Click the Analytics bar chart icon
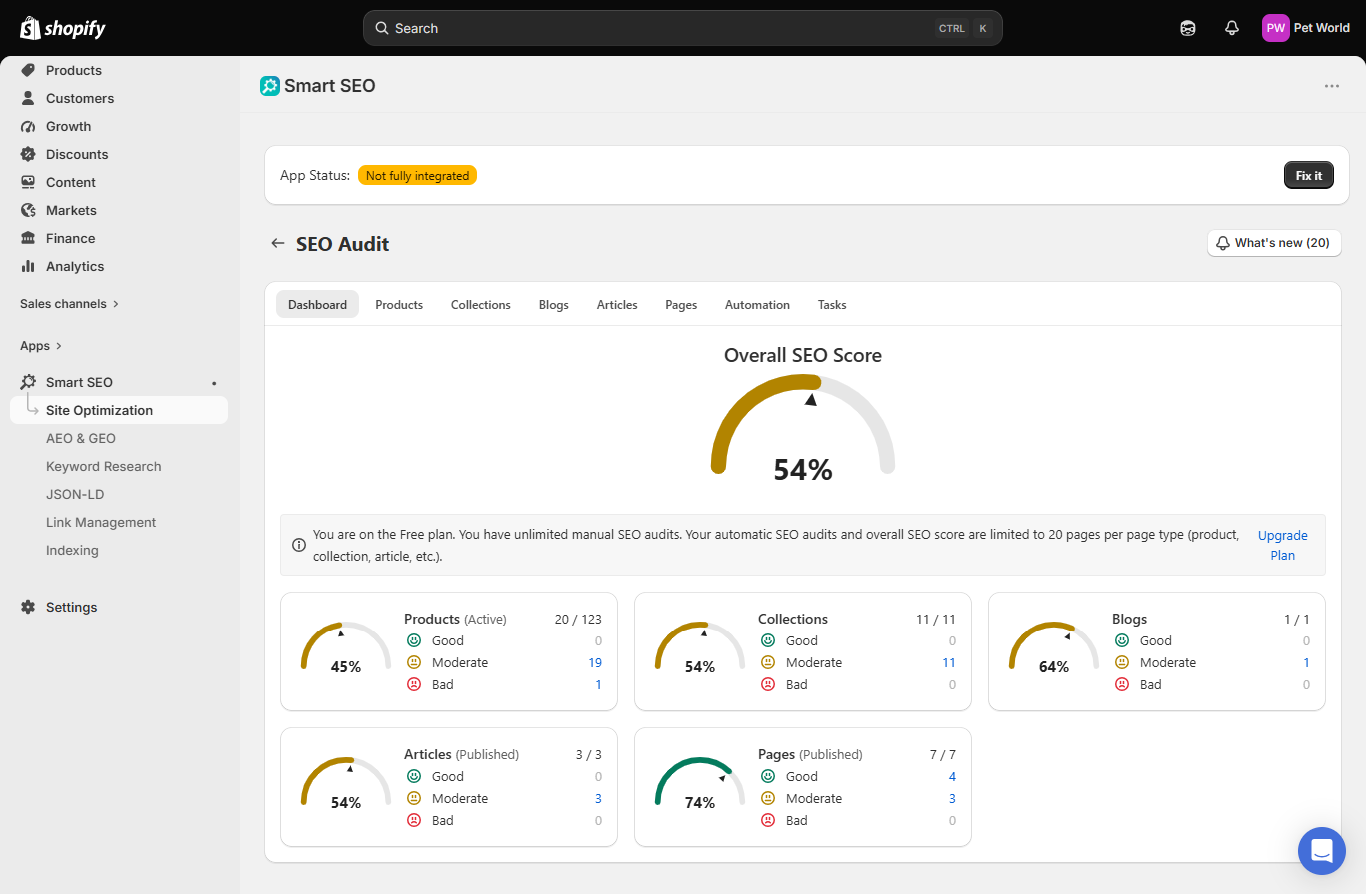The height and width of the screenshot is (894, 1366). (28, 266)
